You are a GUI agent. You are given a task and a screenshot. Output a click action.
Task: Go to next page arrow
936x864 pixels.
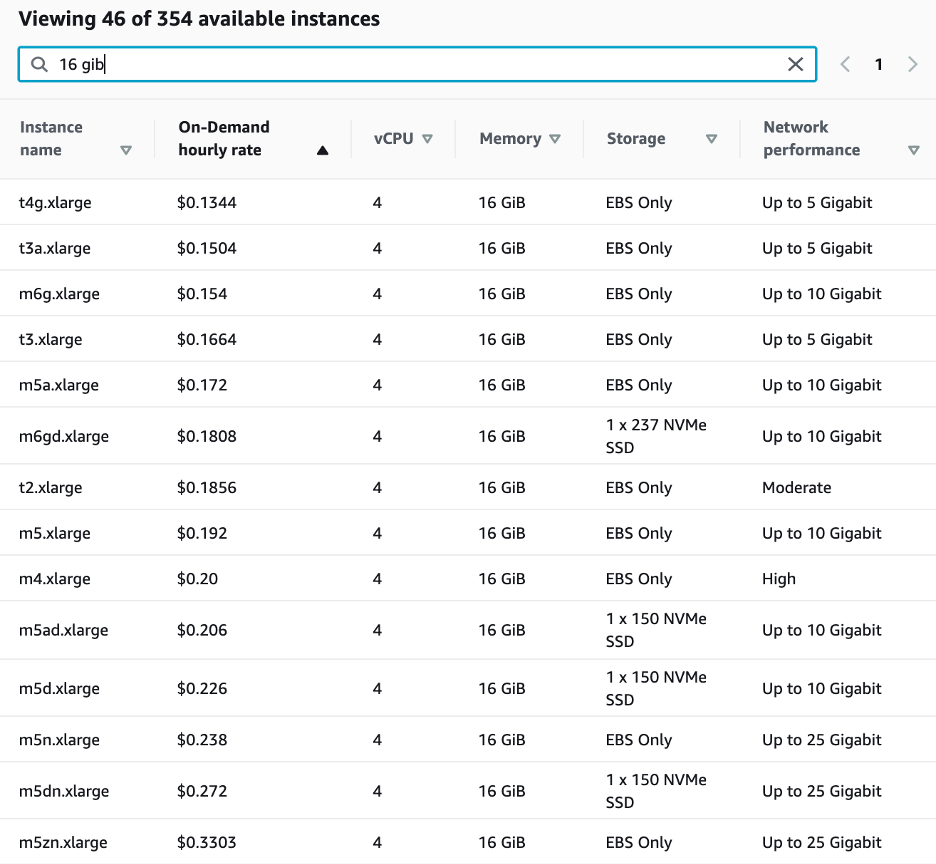tap(912, 64)
